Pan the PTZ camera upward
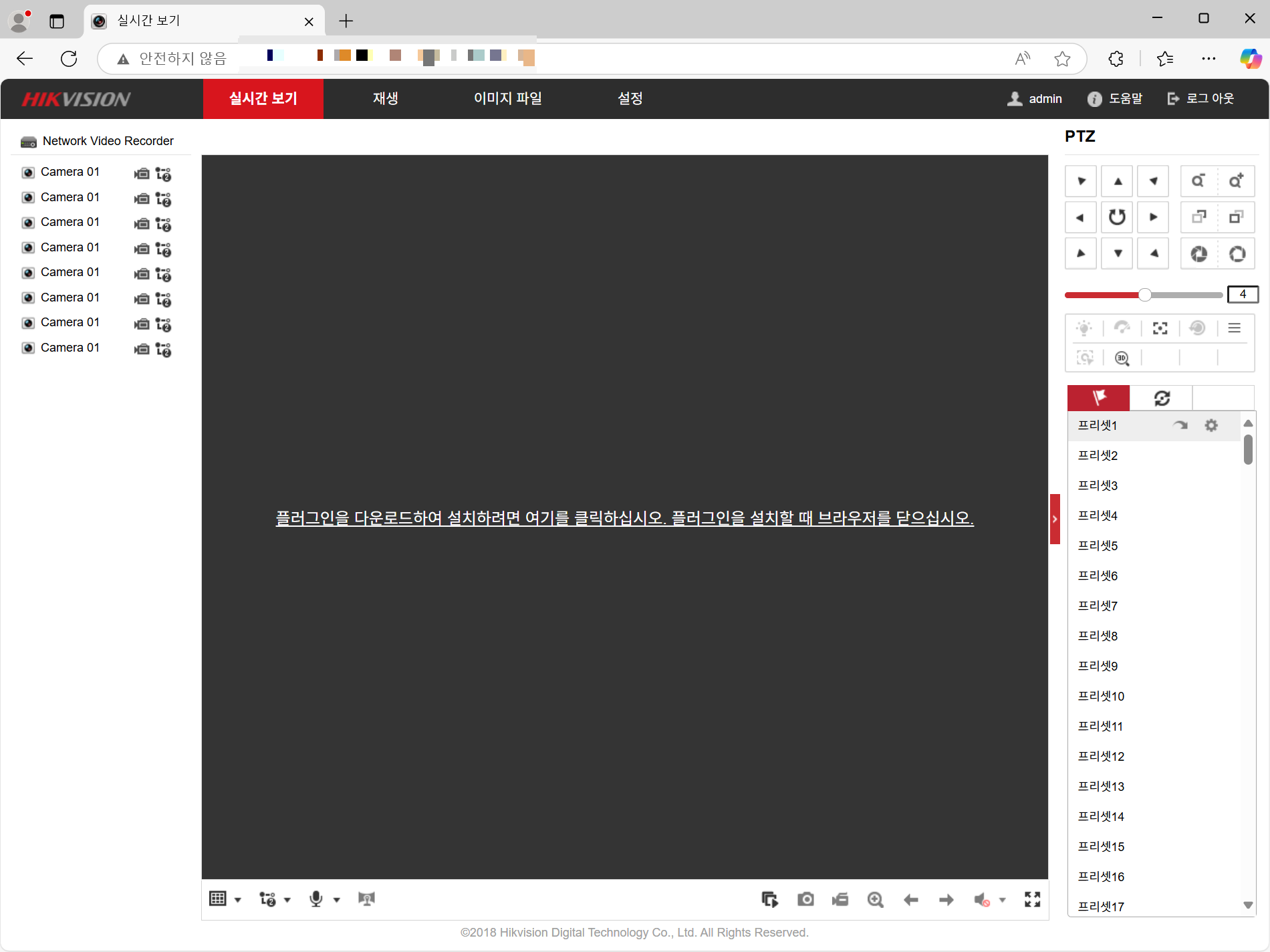 [x=1118, y=181]
